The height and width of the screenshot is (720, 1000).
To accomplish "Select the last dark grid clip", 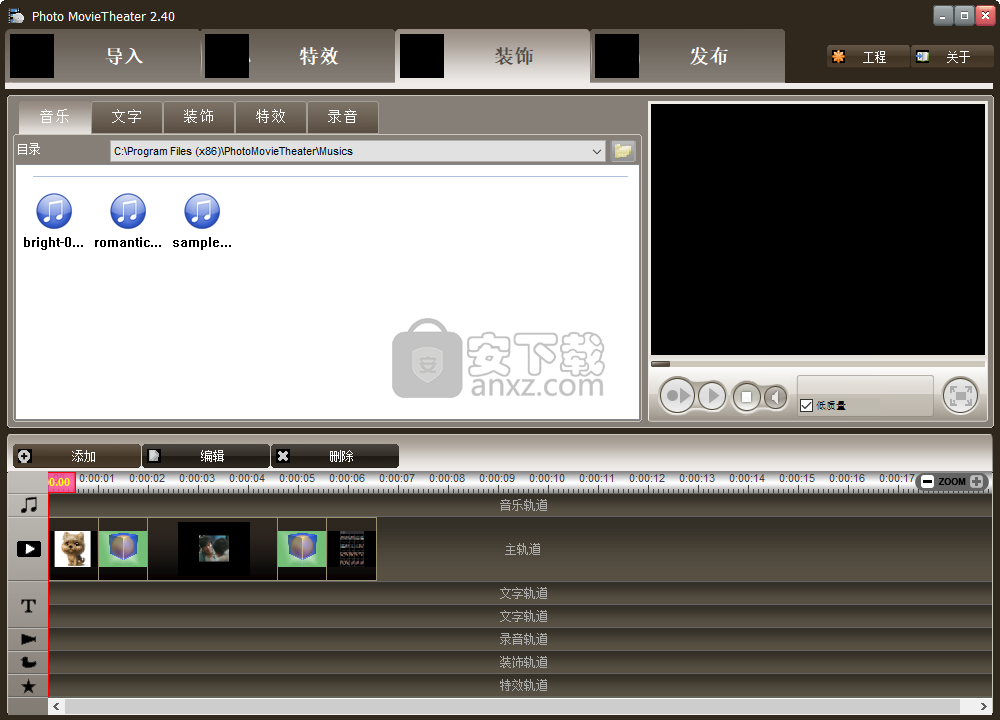I will pos(352,549).
